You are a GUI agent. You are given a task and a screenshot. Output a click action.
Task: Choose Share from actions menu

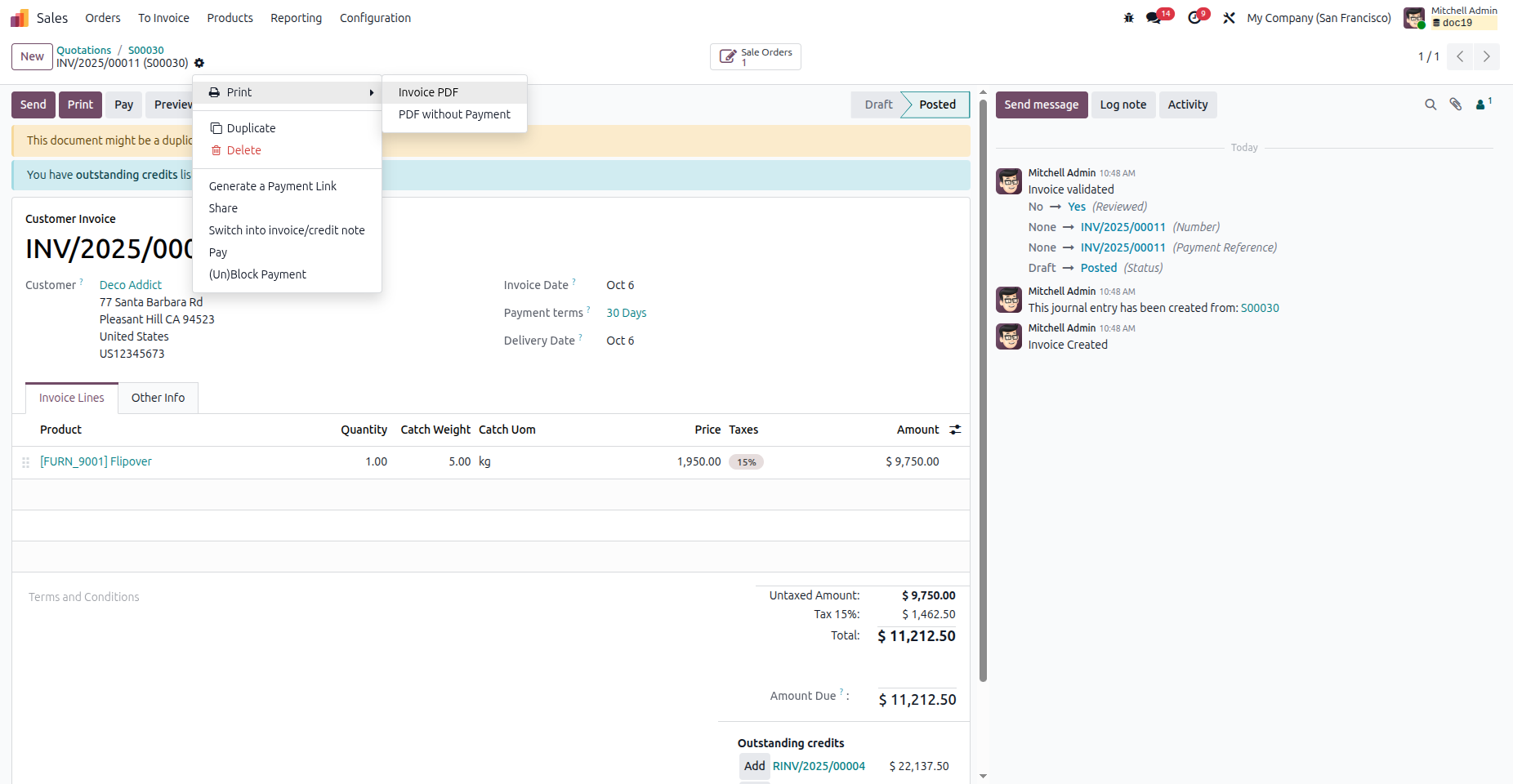pyautogui.click(x=287, y=208)
